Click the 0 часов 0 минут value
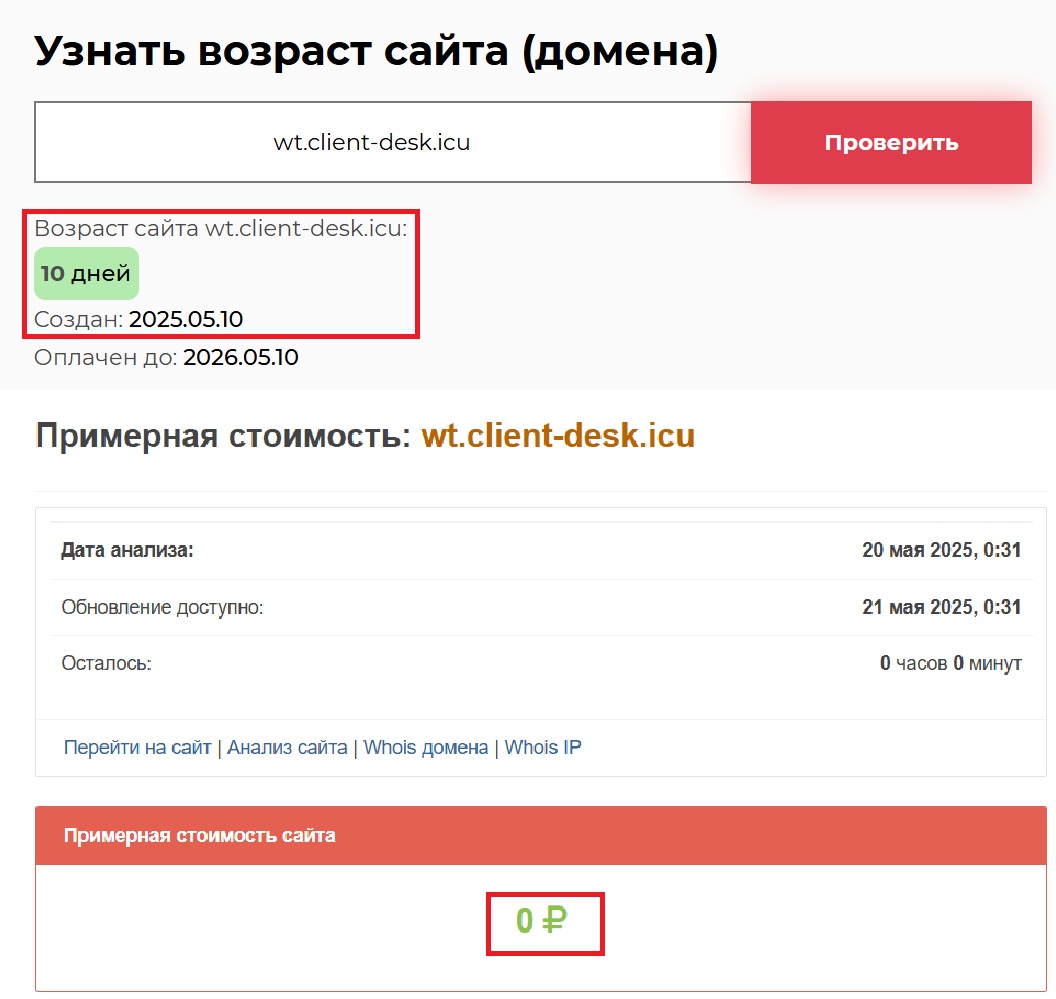 point(950,663)
